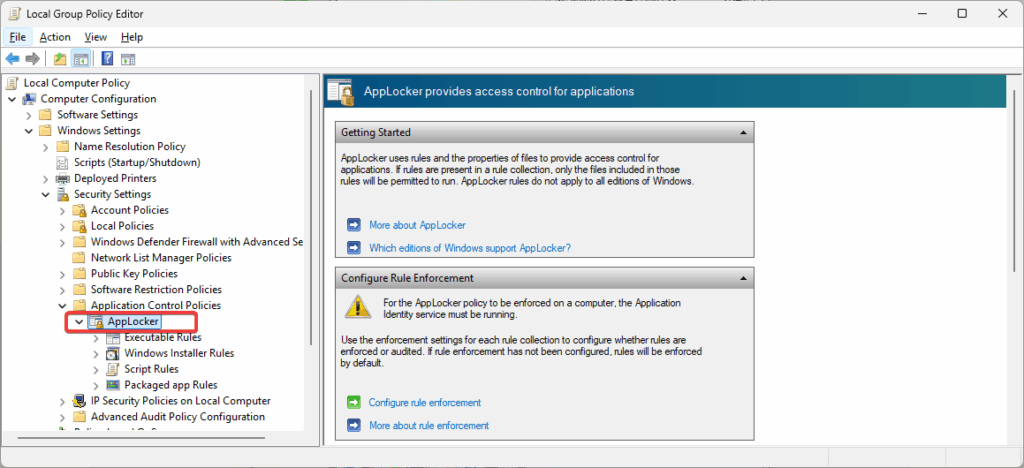The height and width of the screenshot is (468, 1024).
Task: Open the Help menu
Action: click(x=132, y=37)
